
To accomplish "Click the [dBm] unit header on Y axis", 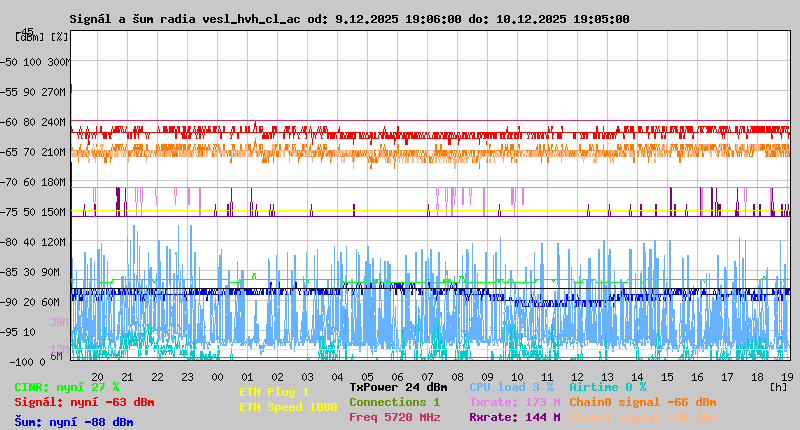I will [x=30, y=37].
